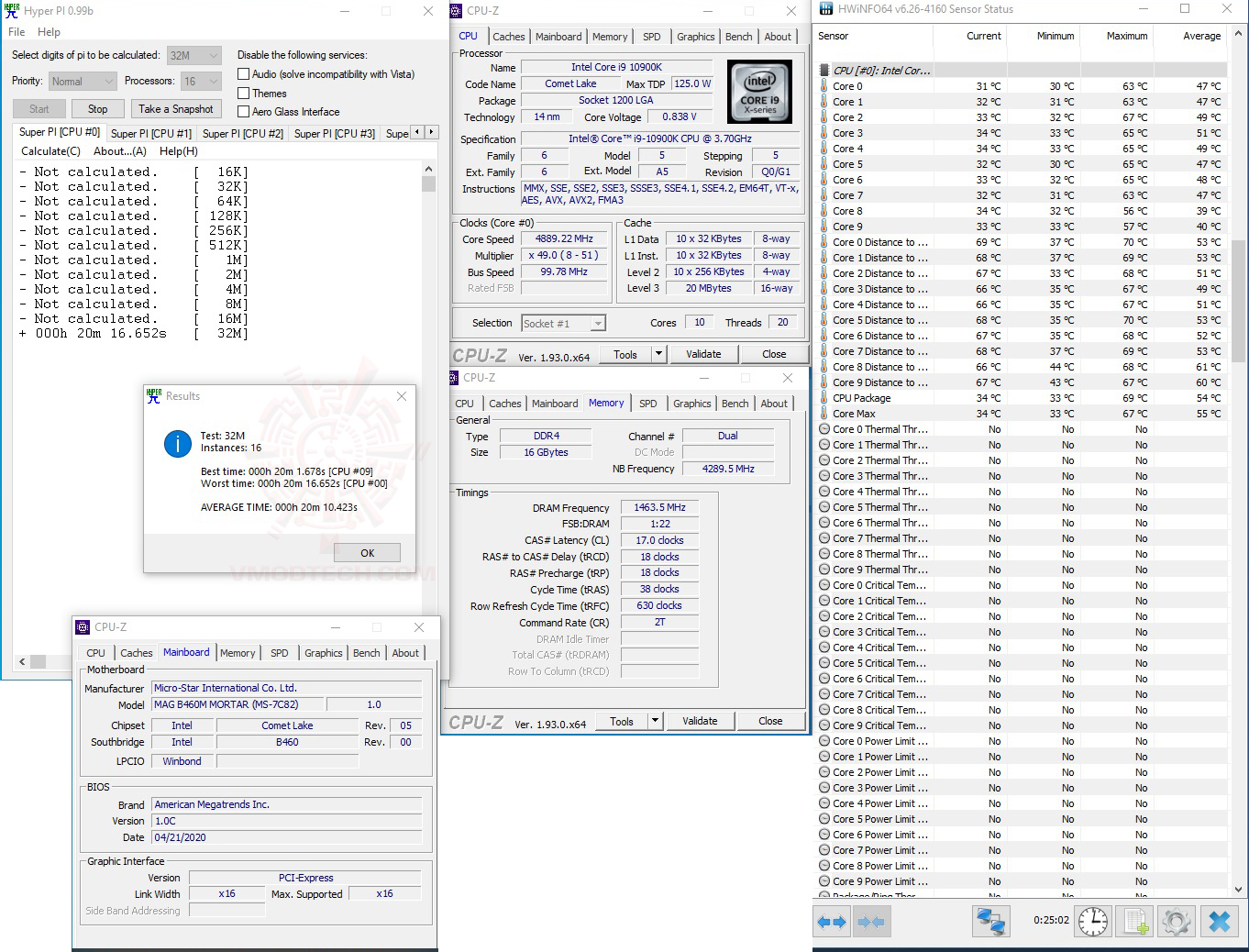The image size is (1249, 952).
Task: Switch to Super PI [CPU #1] tab
Action: pos(151,134)
